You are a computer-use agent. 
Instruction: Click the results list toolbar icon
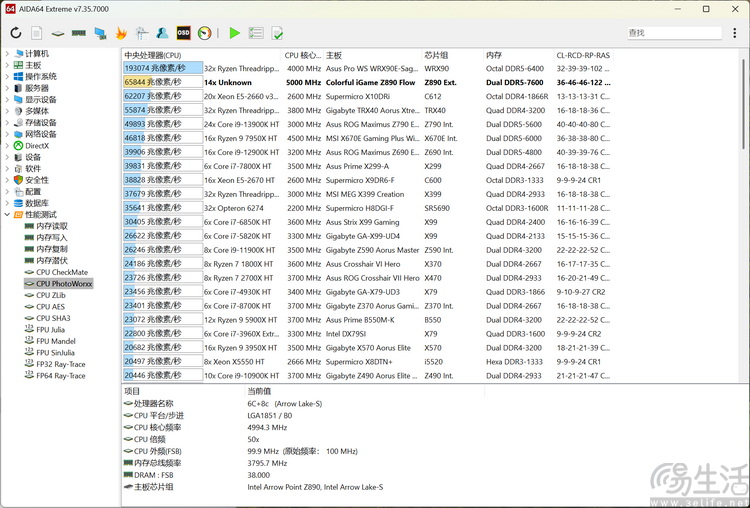[x=256, y=33]
